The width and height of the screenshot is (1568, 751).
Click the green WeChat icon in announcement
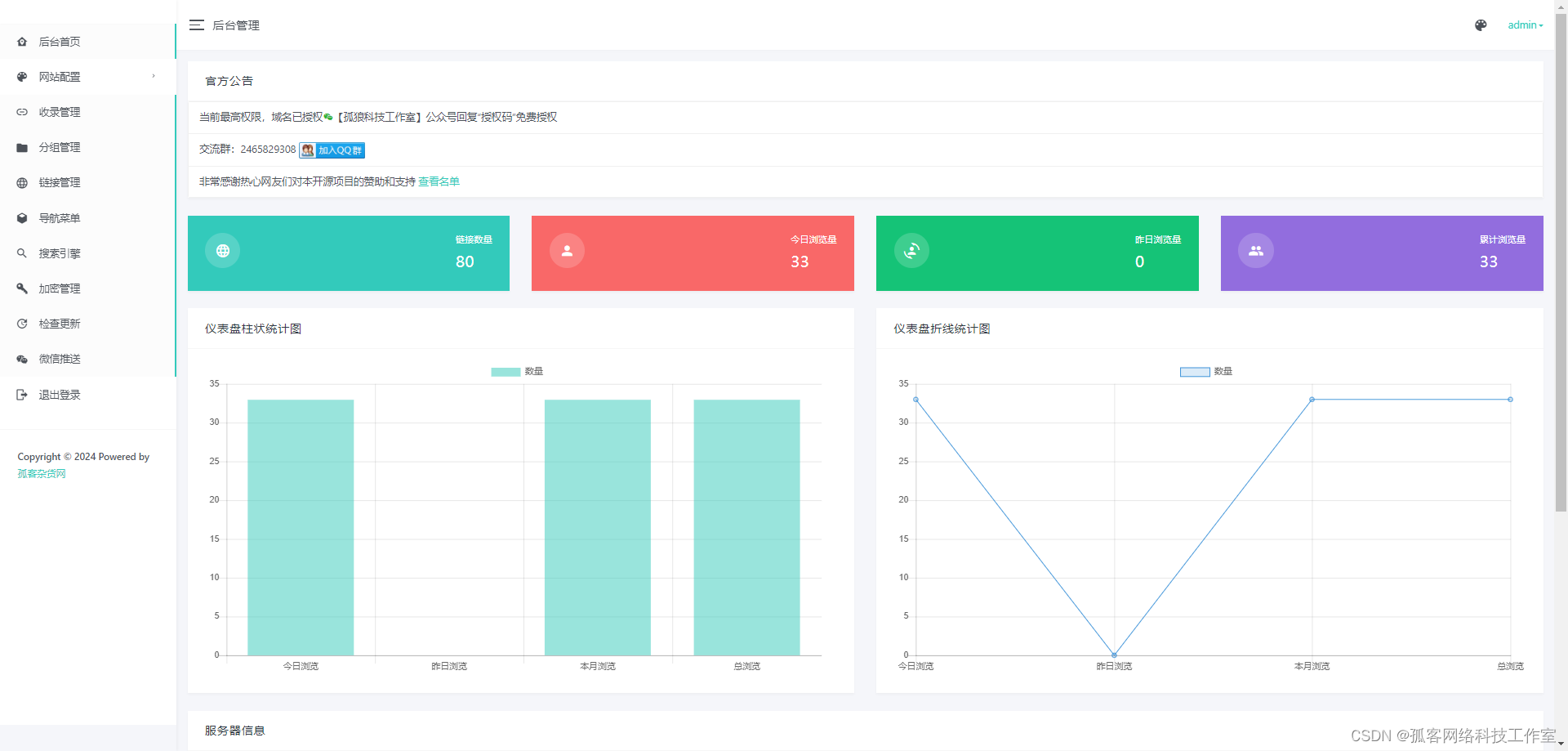pyautogui.click(x=328, y=117)
